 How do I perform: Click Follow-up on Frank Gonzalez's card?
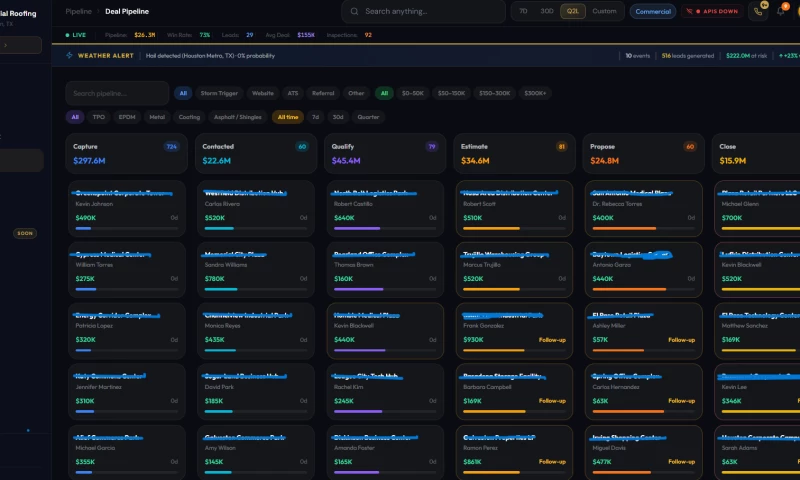point(552,340)
